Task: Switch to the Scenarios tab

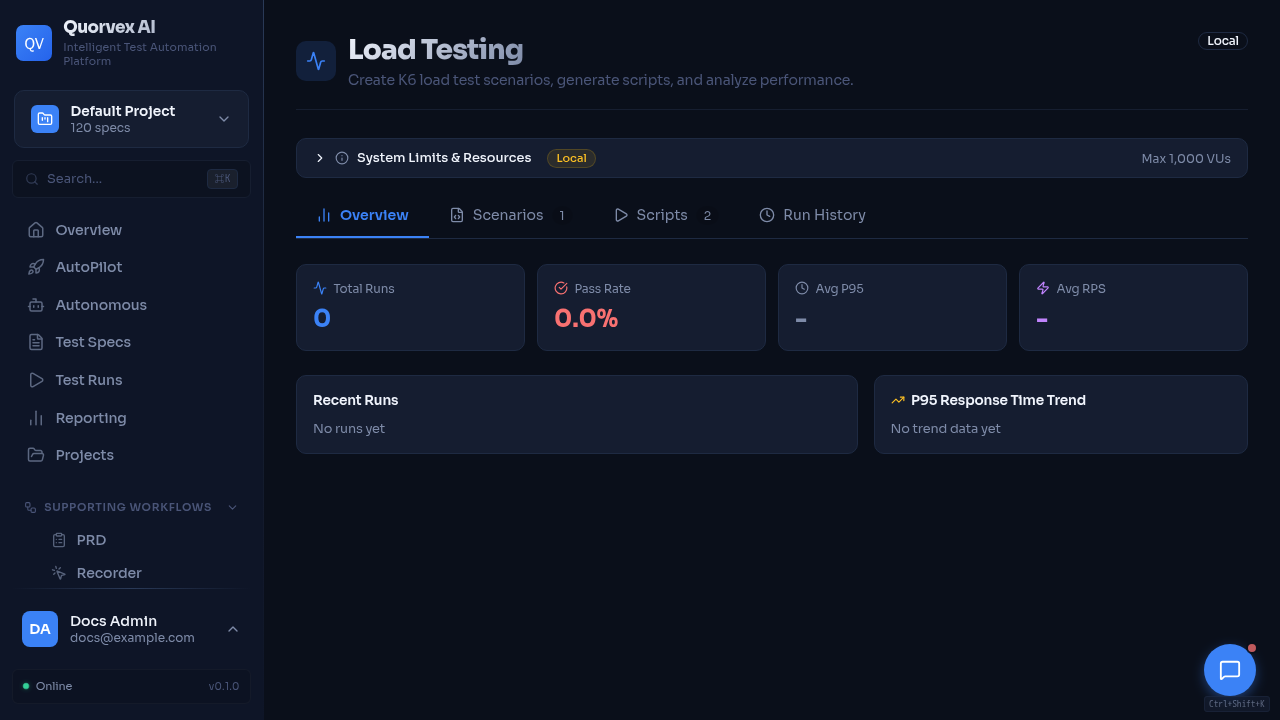Action: click(x=508, y=215)
